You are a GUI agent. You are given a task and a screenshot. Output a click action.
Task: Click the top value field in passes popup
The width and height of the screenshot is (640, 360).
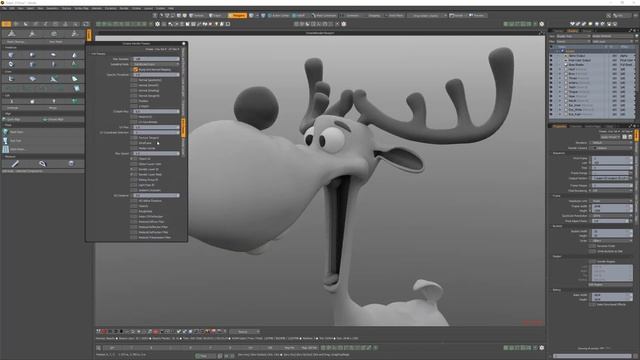point(156,59)
